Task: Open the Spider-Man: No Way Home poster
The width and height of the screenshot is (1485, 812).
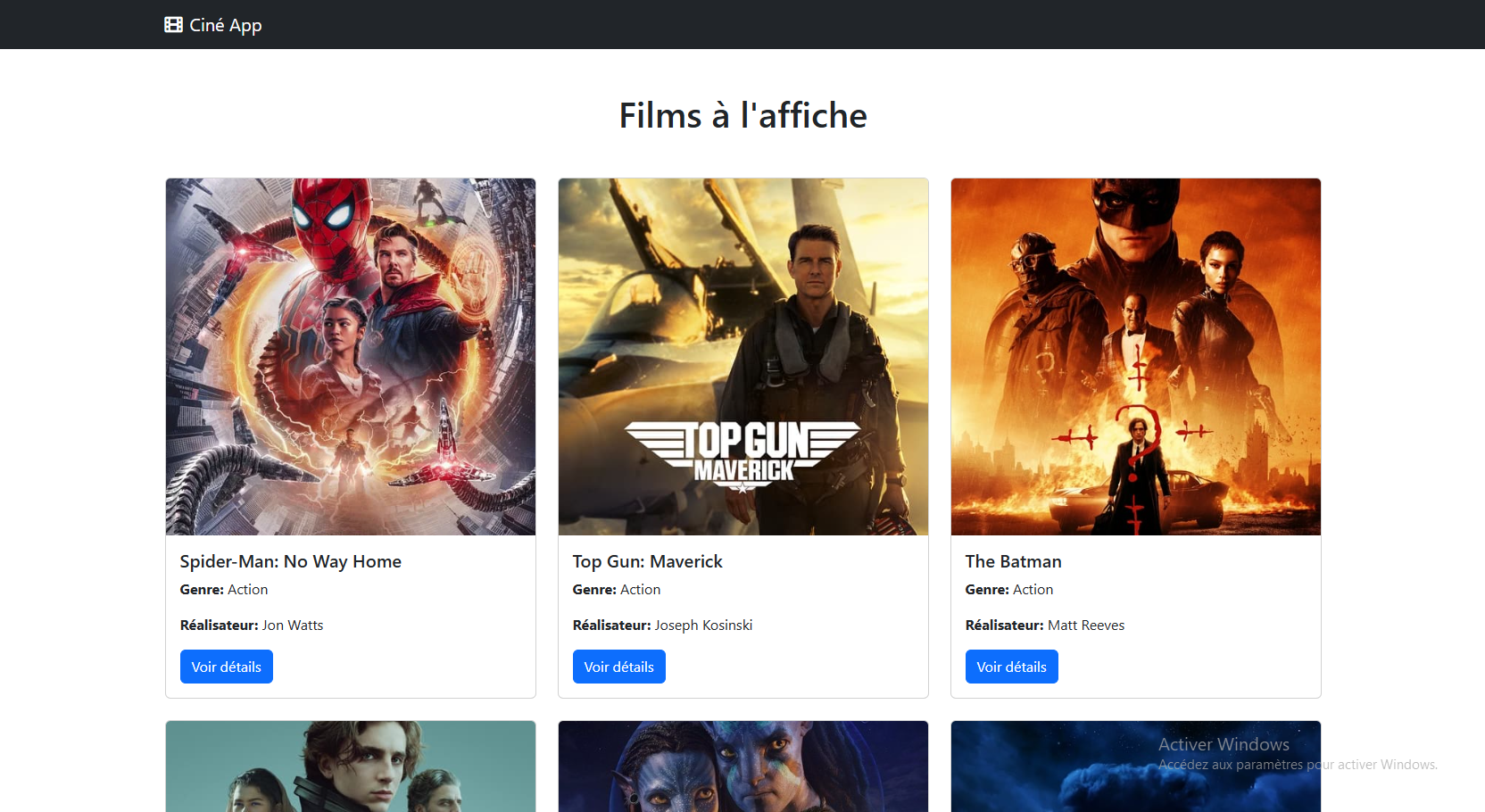Action: (351, 357)
